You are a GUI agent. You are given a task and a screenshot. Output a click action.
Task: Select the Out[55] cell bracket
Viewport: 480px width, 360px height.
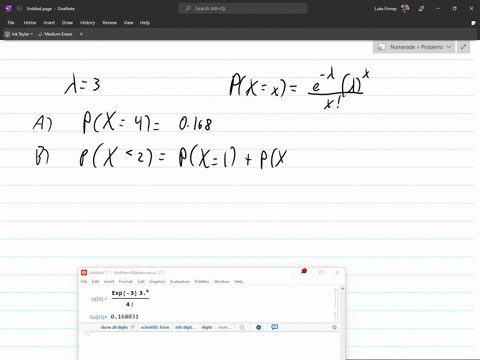pyautogui.click(x=335, y=316)
